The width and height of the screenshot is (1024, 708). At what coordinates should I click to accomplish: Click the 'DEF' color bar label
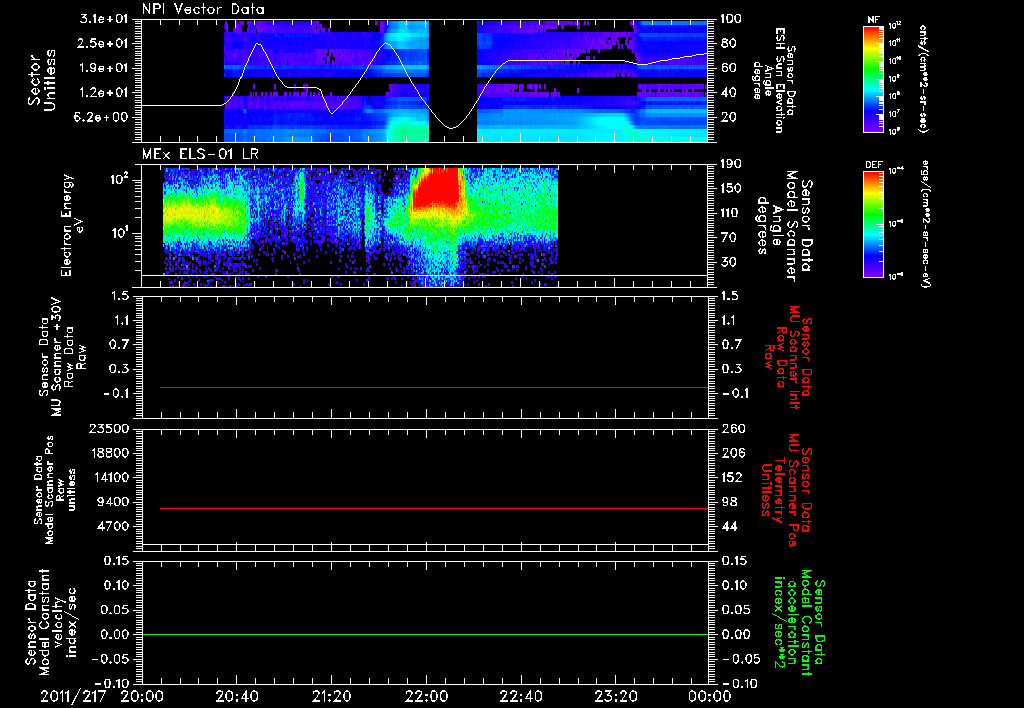(874, 165)
